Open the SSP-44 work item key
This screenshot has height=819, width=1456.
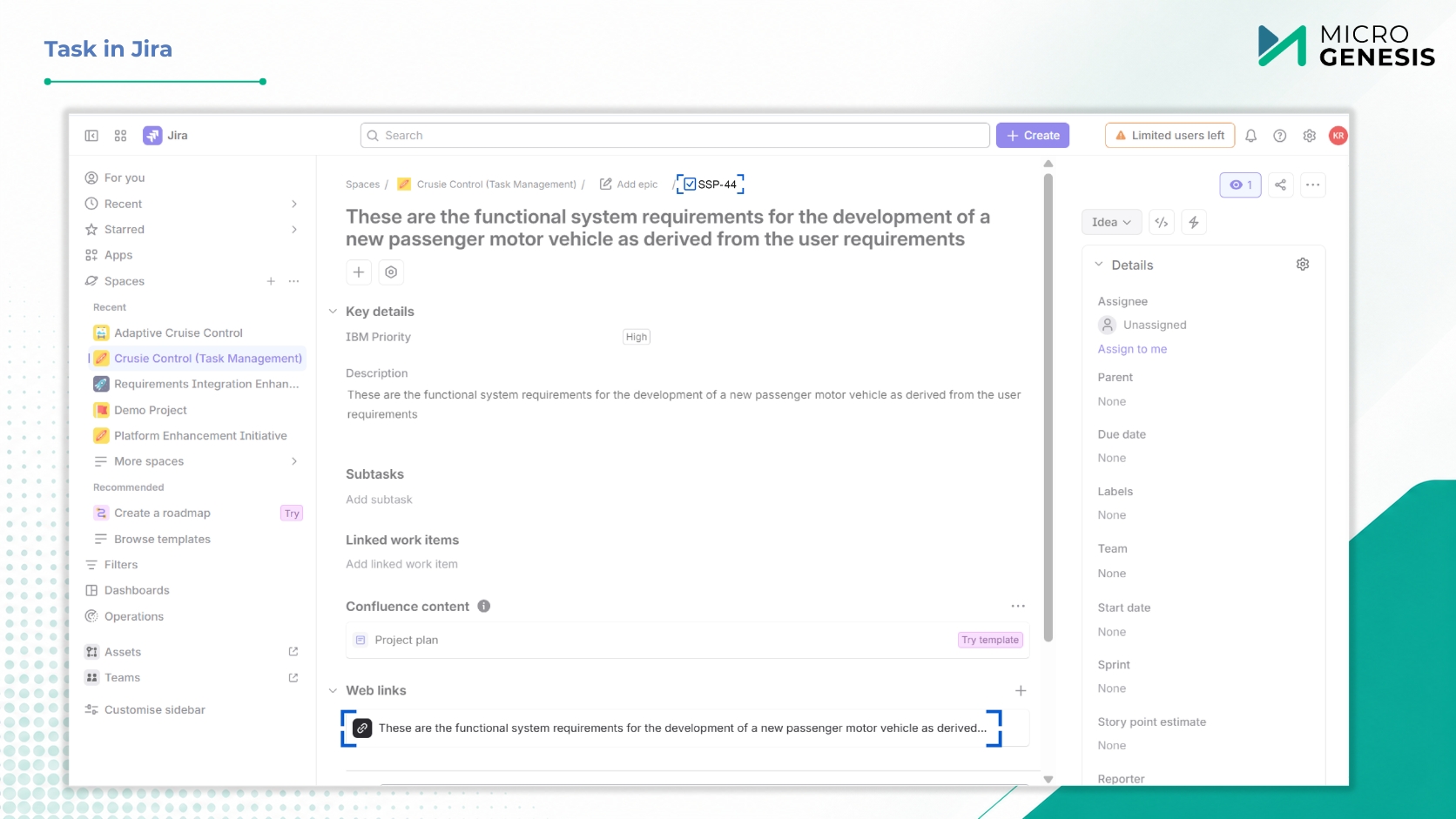(717, 185)
